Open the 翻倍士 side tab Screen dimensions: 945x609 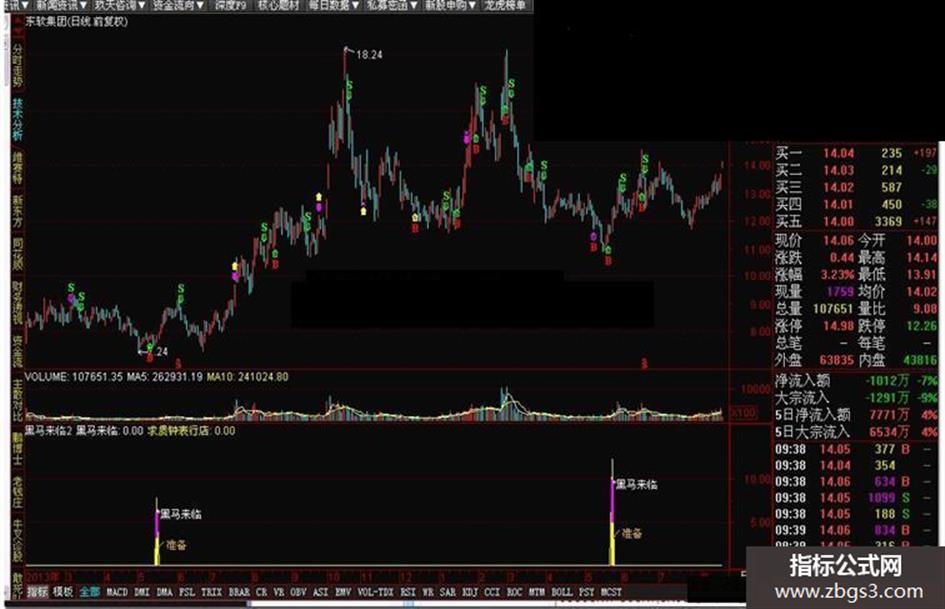(17, 449)
